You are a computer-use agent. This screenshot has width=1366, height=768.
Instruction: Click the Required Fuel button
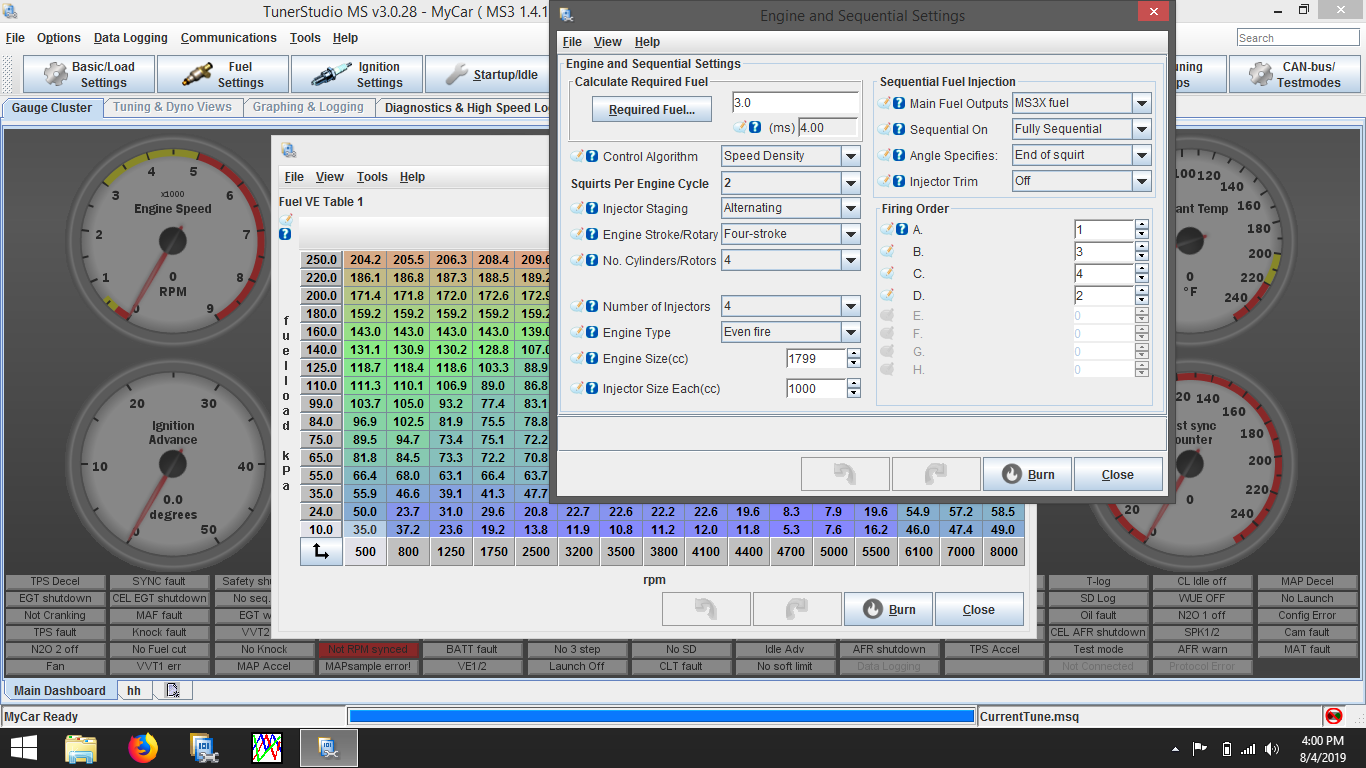(652, 109)
